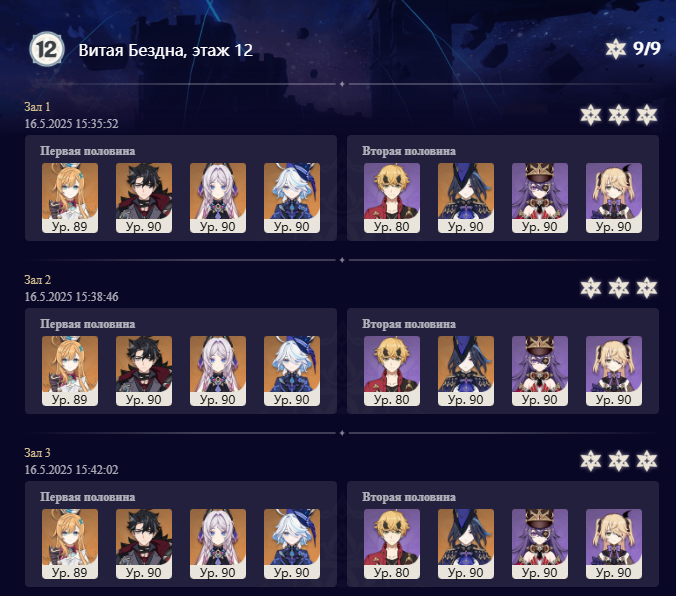Click black-haired red cape character in Зал 3

click(144, 543)
